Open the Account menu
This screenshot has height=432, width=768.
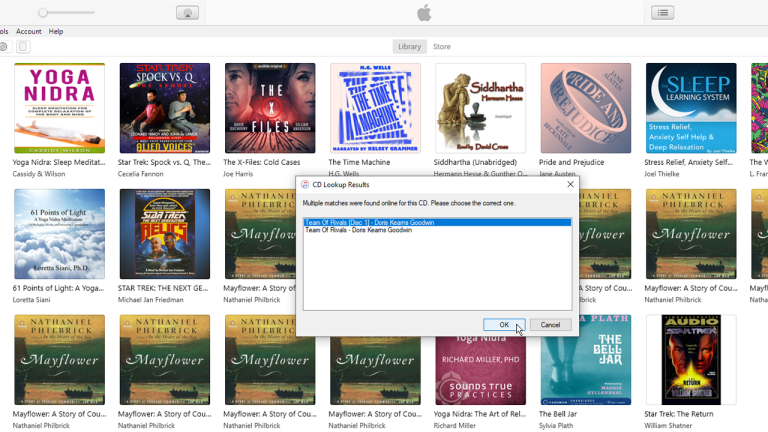(x=29, y=31)
